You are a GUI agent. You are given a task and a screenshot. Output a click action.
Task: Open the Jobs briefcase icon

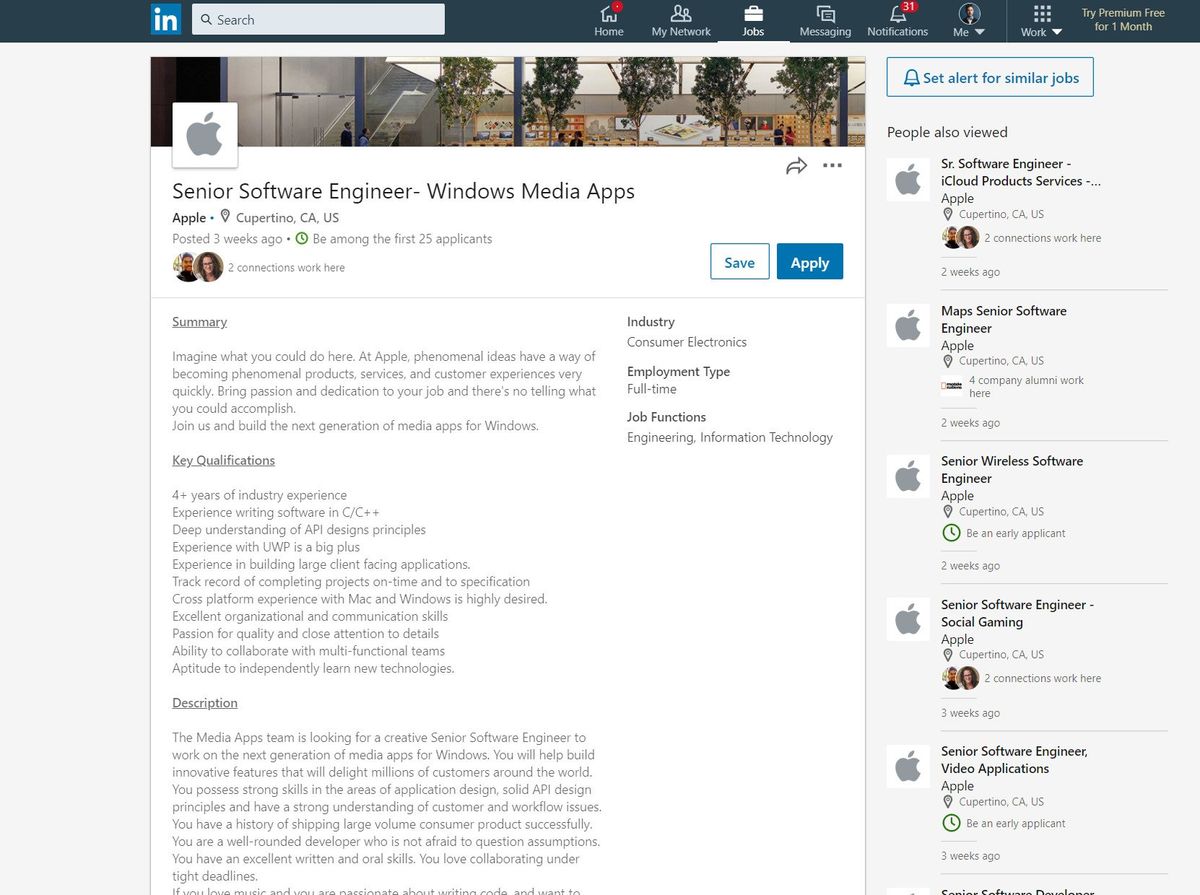754,14
